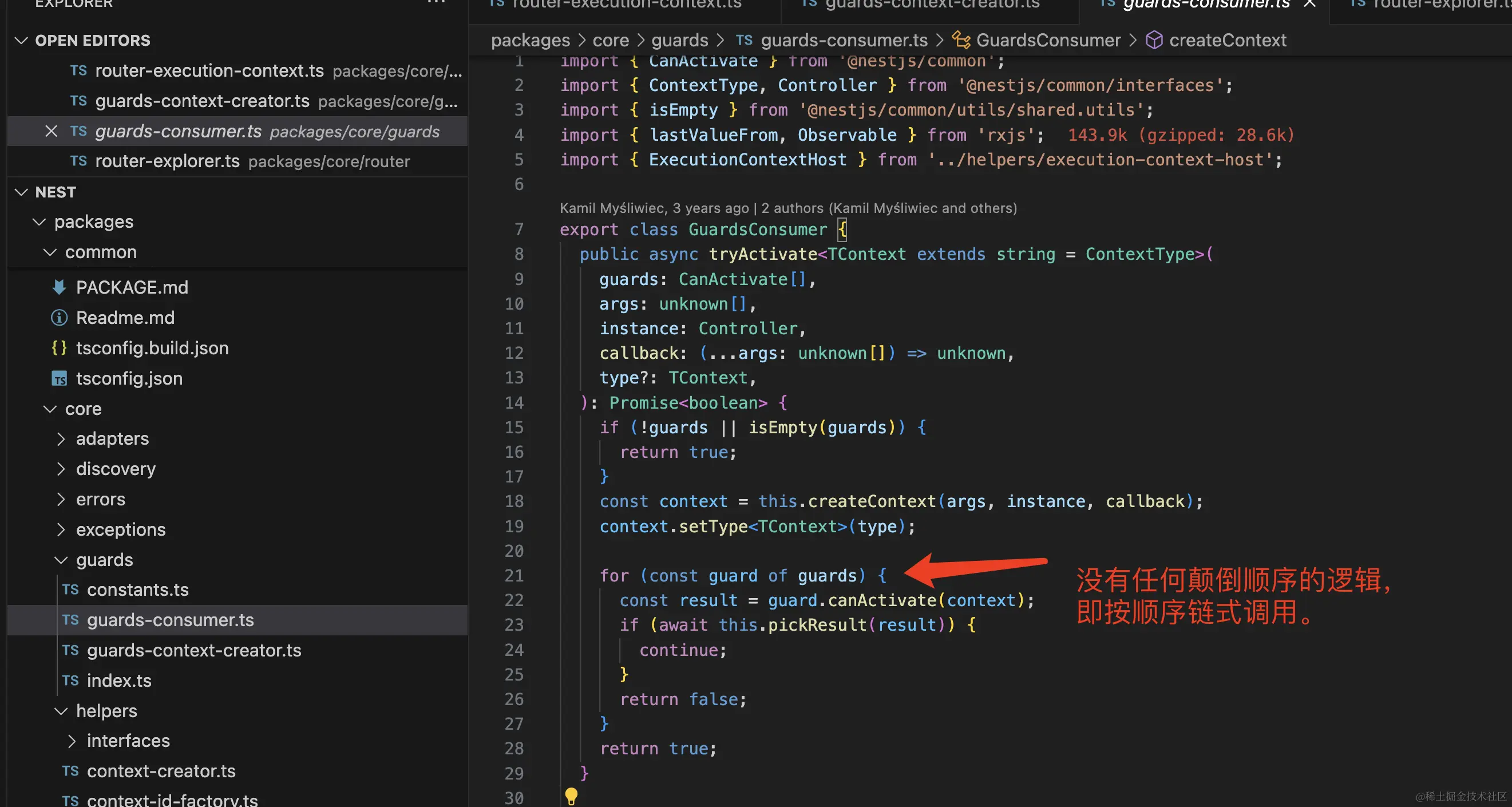Click the GuardsConsumer class symbol icon in breadcrumb
This screenshot has height=807, width=1512.
point(961,40)
